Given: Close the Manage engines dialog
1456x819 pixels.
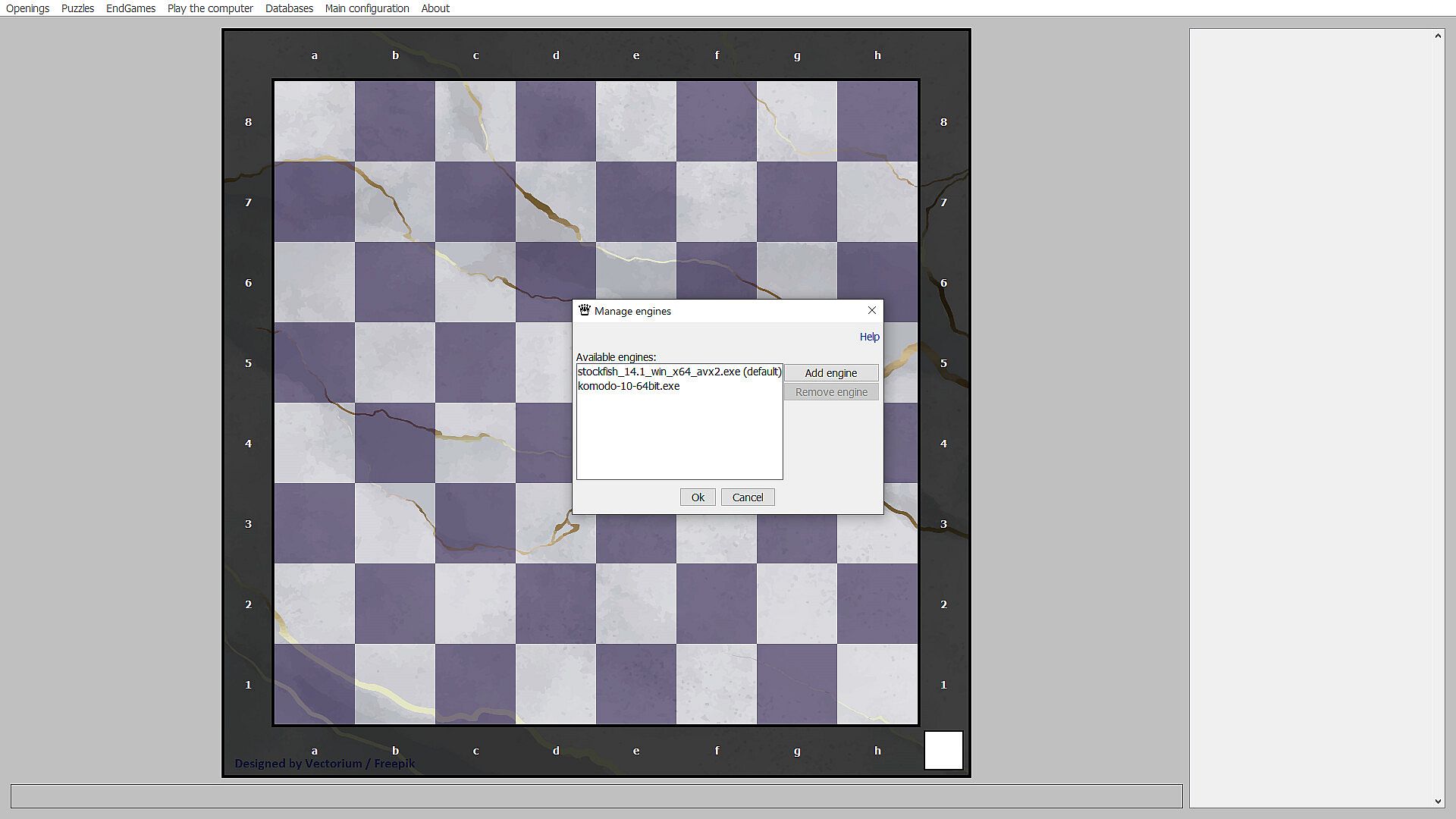Looking at the screenshot, I should click(x=871, y=310).
